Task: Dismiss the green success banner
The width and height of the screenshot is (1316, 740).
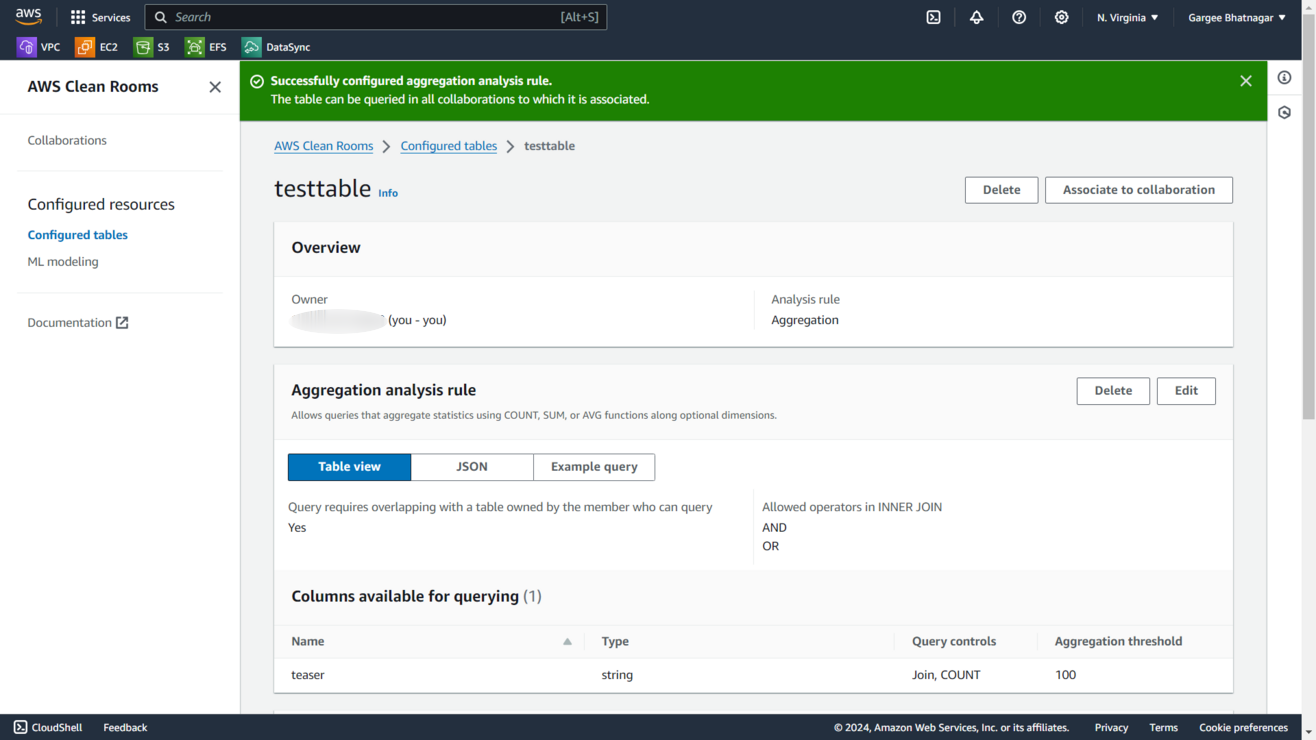Action: click(x=1246, y=81)
